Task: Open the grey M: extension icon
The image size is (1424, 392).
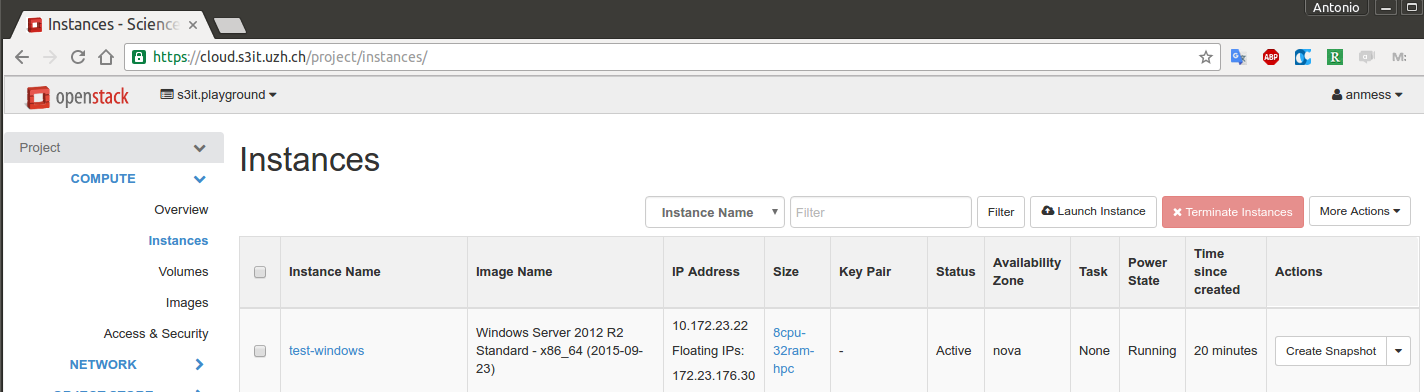Action: pos(1399,57)
